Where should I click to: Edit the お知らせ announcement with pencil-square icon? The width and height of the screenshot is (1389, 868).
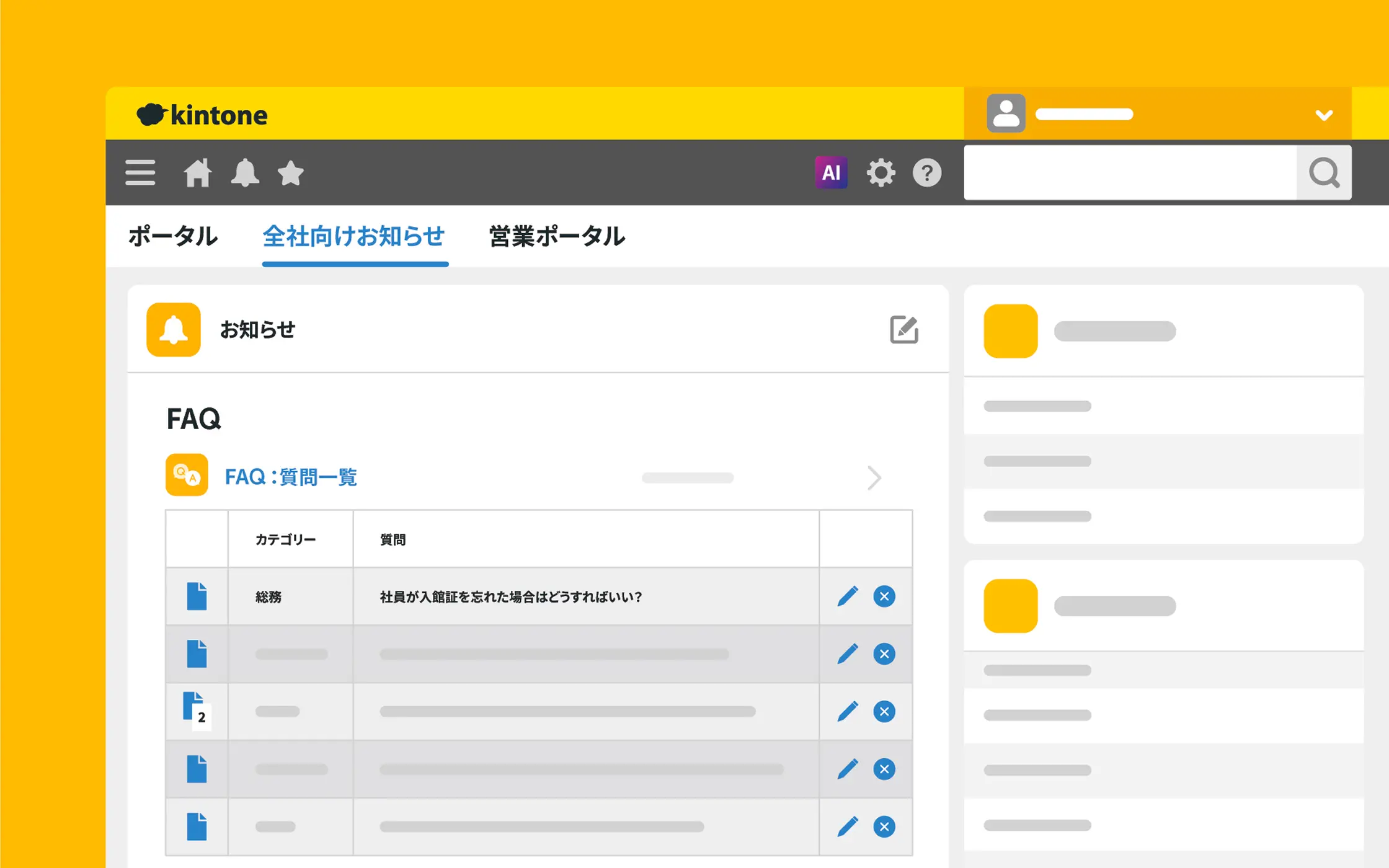tap(903, 329)
